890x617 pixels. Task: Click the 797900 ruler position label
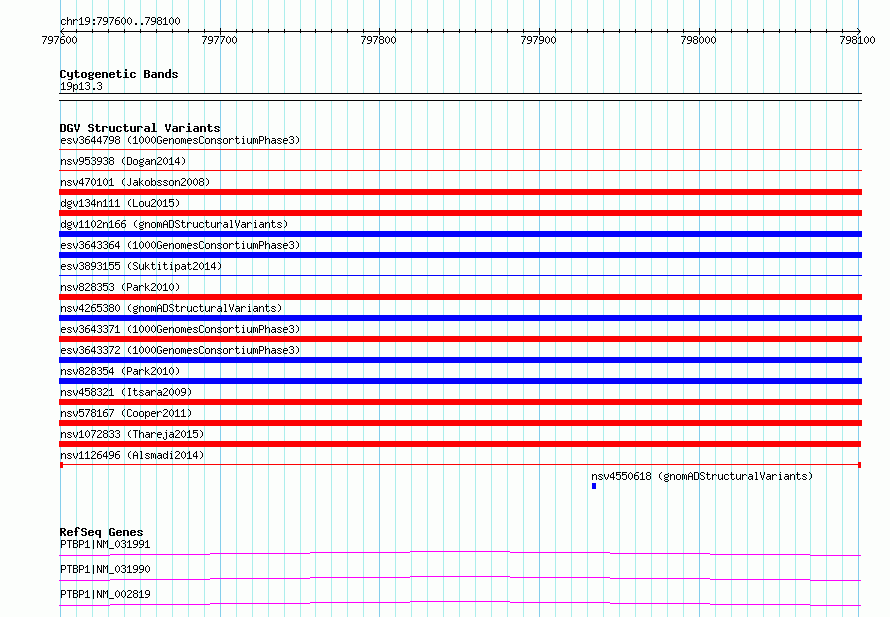click(x=539, y=40)
